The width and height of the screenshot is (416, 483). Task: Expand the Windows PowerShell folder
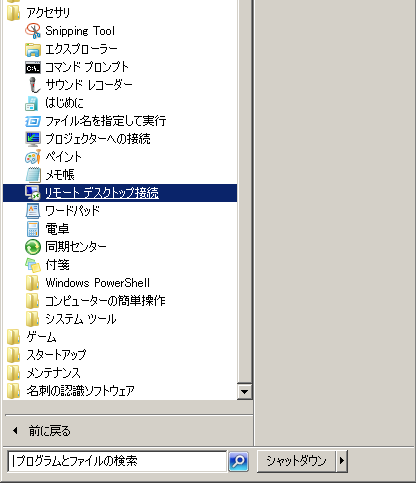click(x=88, y=283)
